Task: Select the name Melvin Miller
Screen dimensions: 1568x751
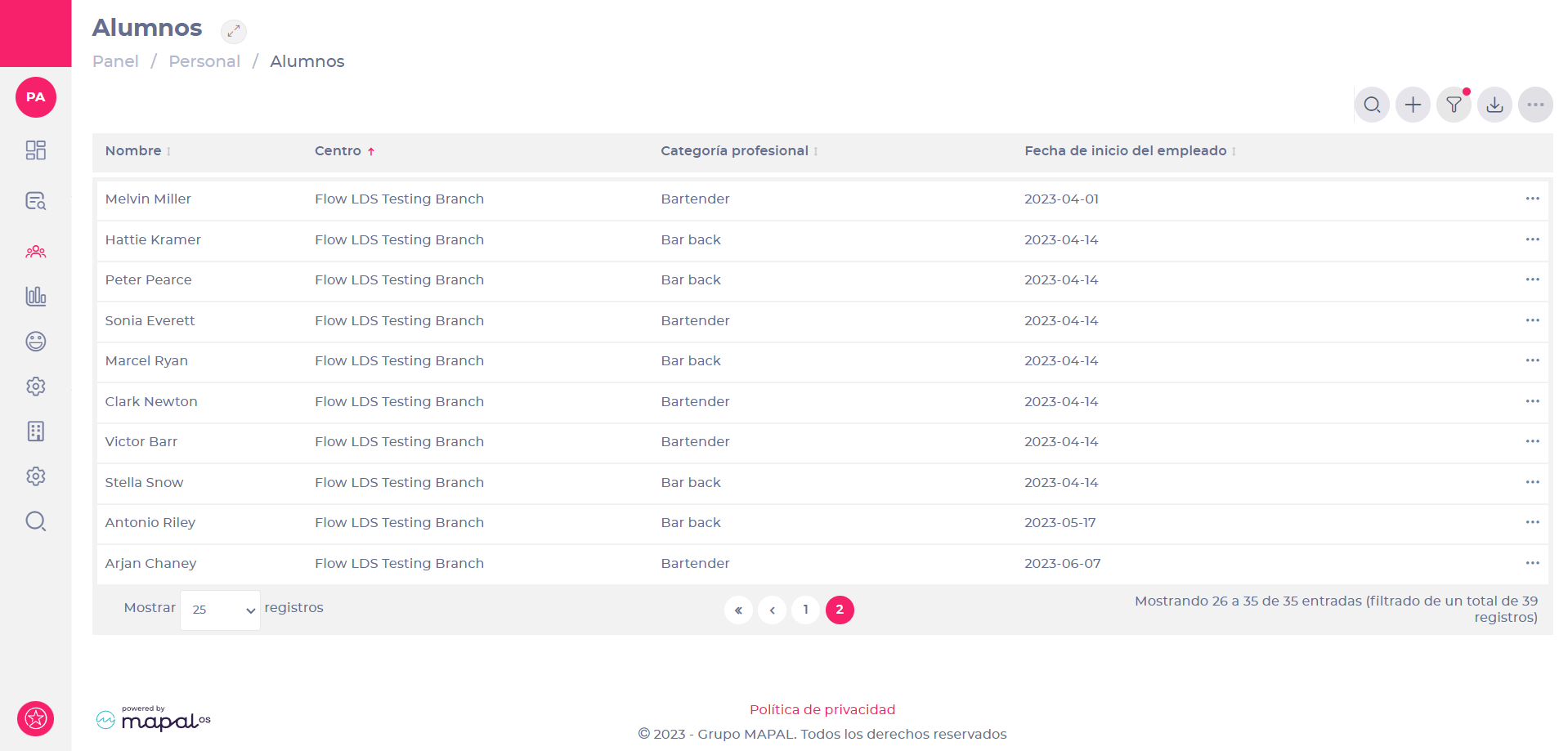Action: (x=148, y=199)
